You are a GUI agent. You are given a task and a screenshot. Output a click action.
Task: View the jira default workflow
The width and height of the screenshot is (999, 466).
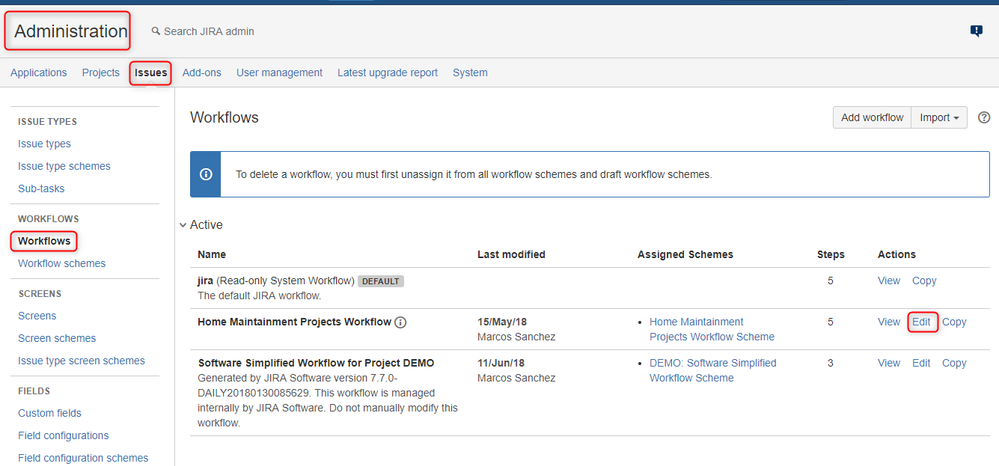(x=889, y=280)
